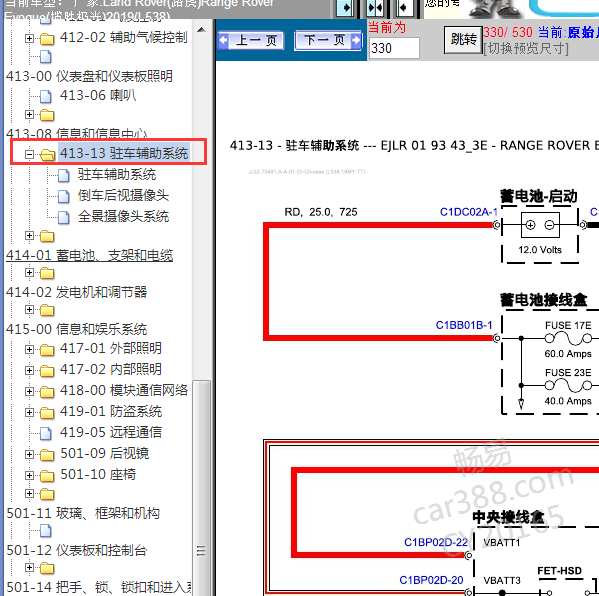Expand the 418-00 模块通信网络 node
Screen dimensions: 599x596
tap(29, 391)
